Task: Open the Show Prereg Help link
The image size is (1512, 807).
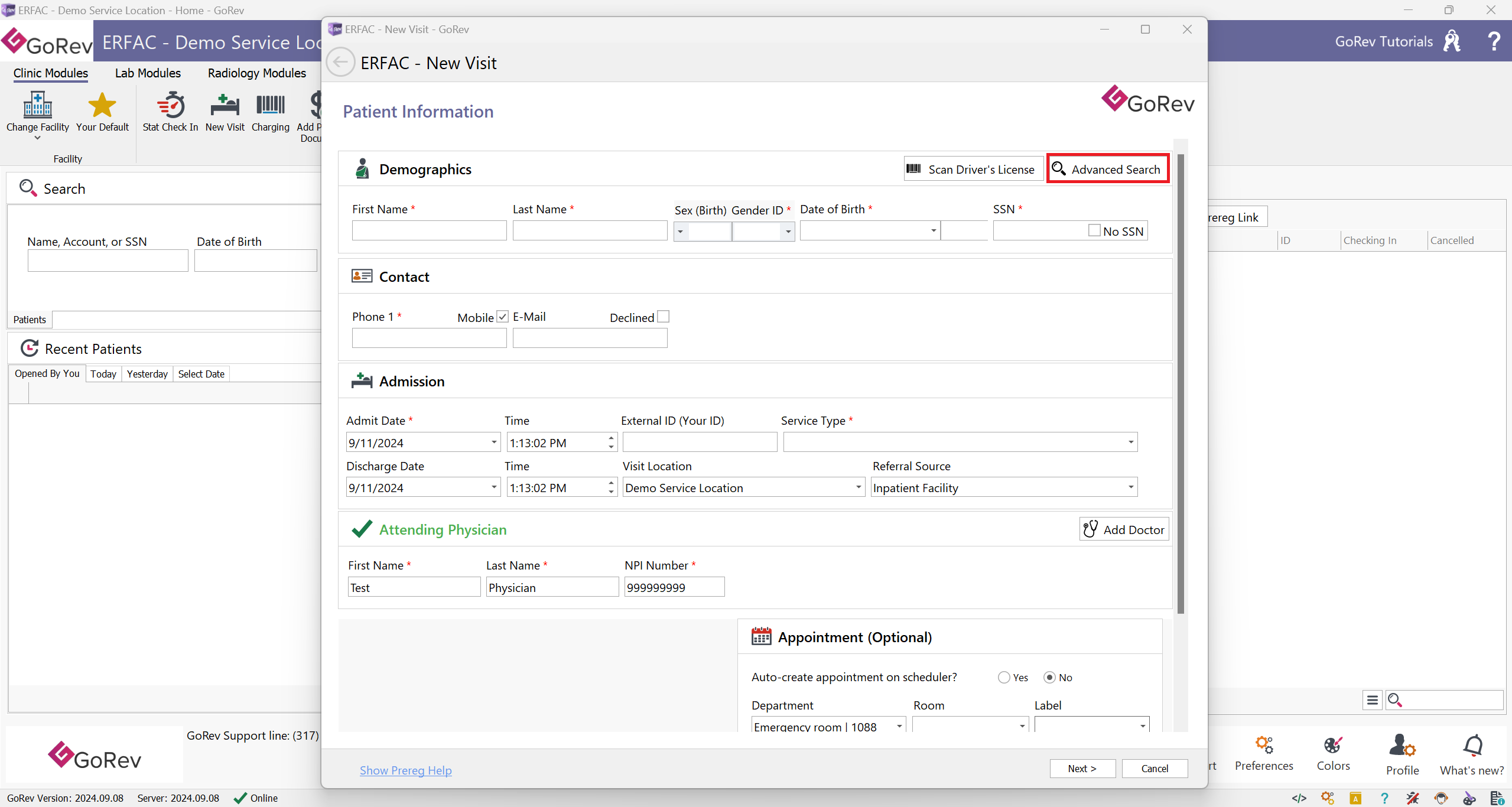Action: [x=405, y=770]
